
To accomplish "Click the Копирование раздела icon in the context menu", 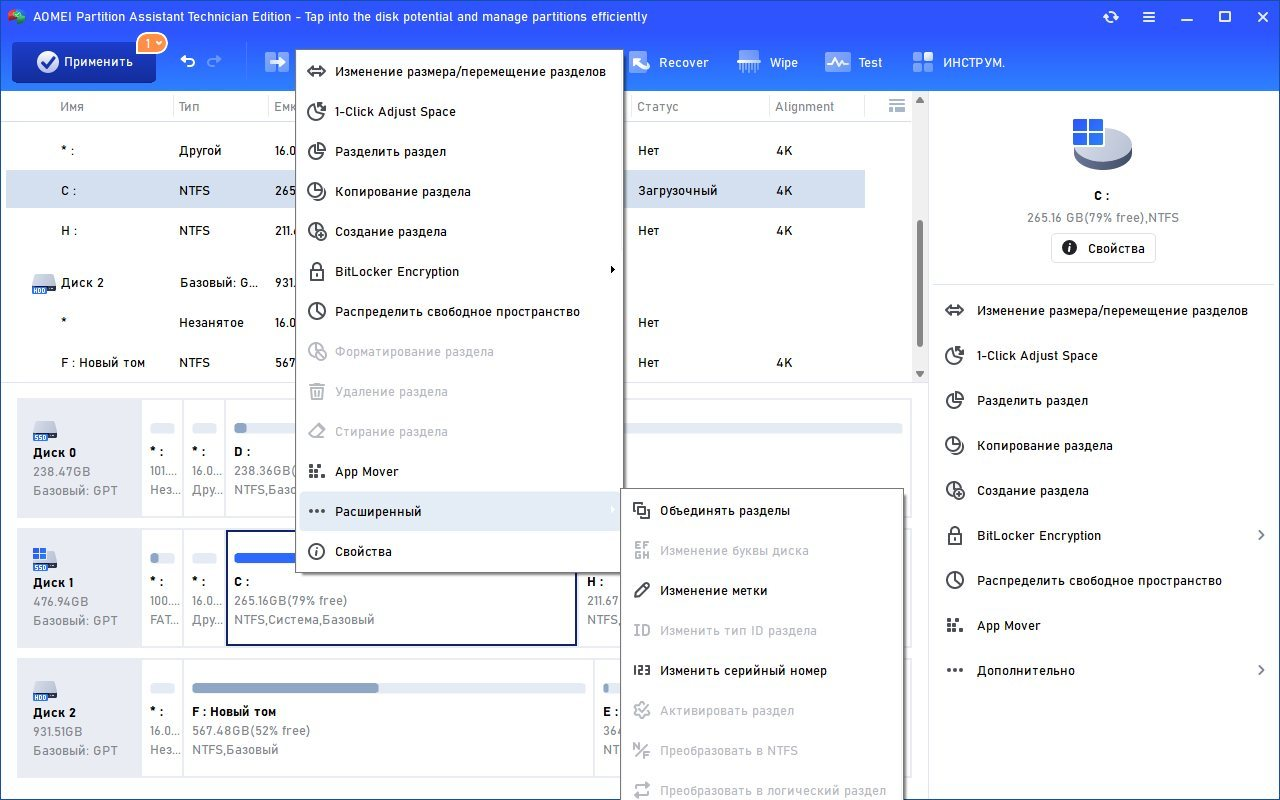I will pyautogui.click(x=316, y=192).
